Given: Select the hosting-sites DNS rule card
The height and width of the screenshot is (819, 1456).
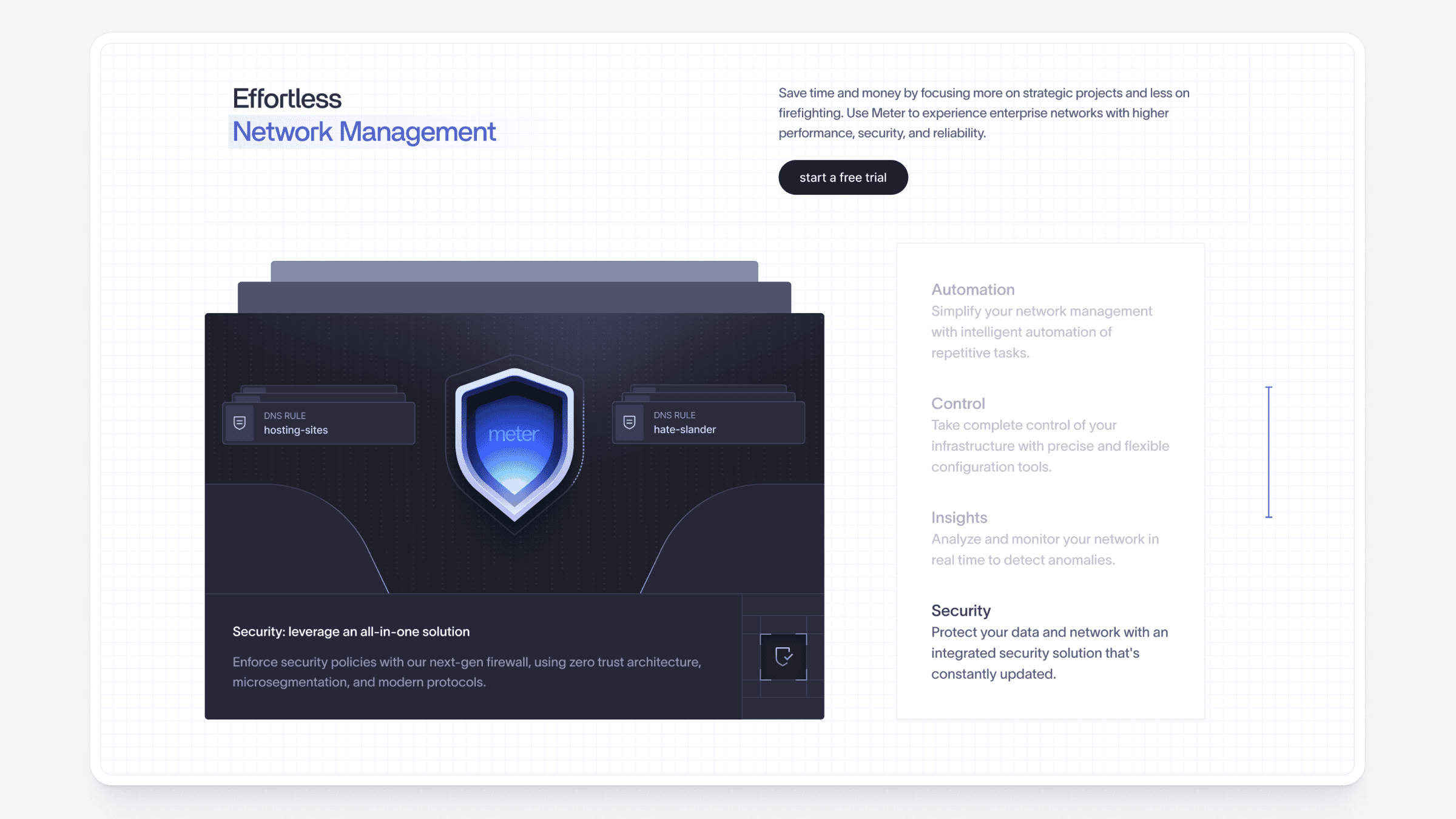Looking at the screenshot, I should pos(318,423).
